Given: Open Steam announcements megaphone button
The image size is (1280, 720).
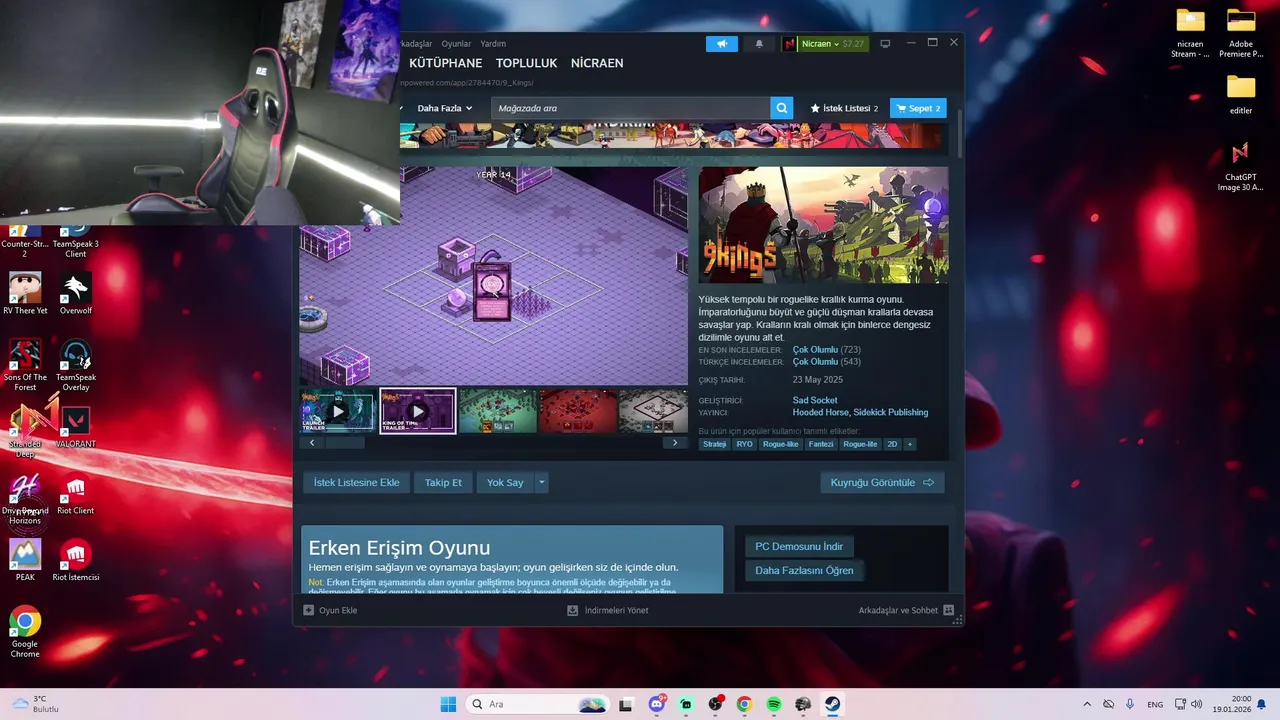Looking at the screenshot, I should (721, 44).
